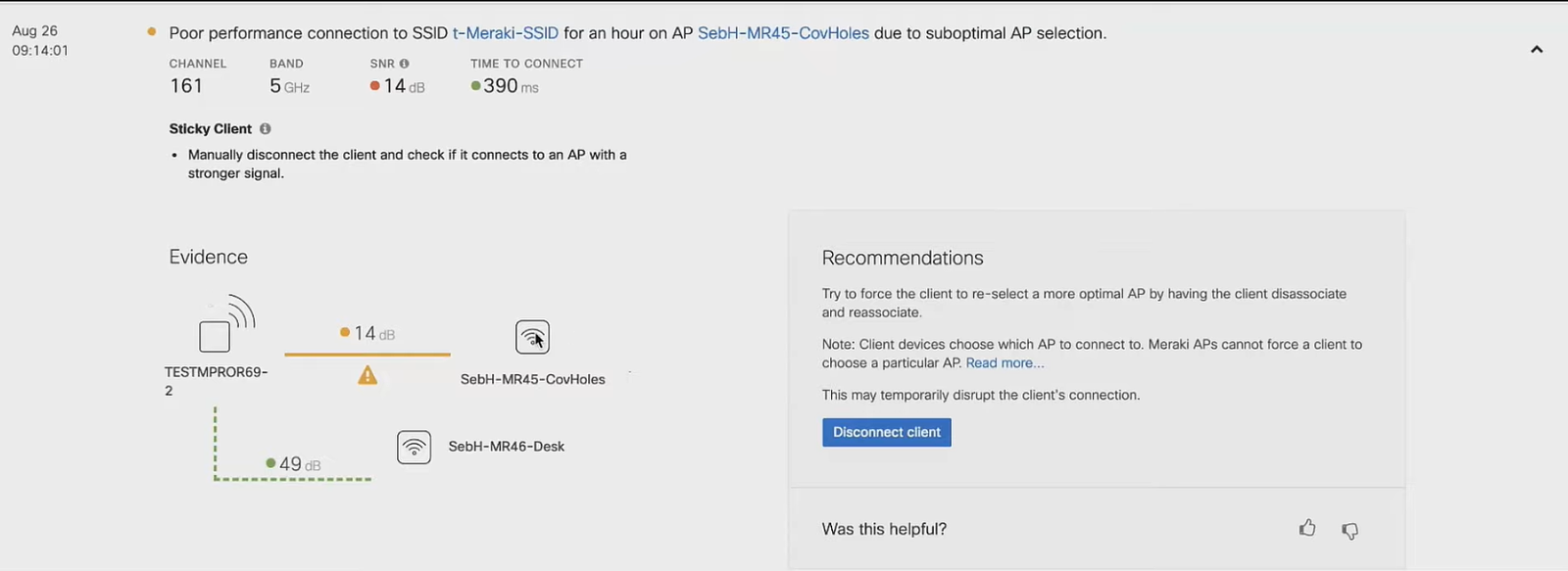Click the green time to connect dot
1568x571 pixels.
(x=475, y=86)
